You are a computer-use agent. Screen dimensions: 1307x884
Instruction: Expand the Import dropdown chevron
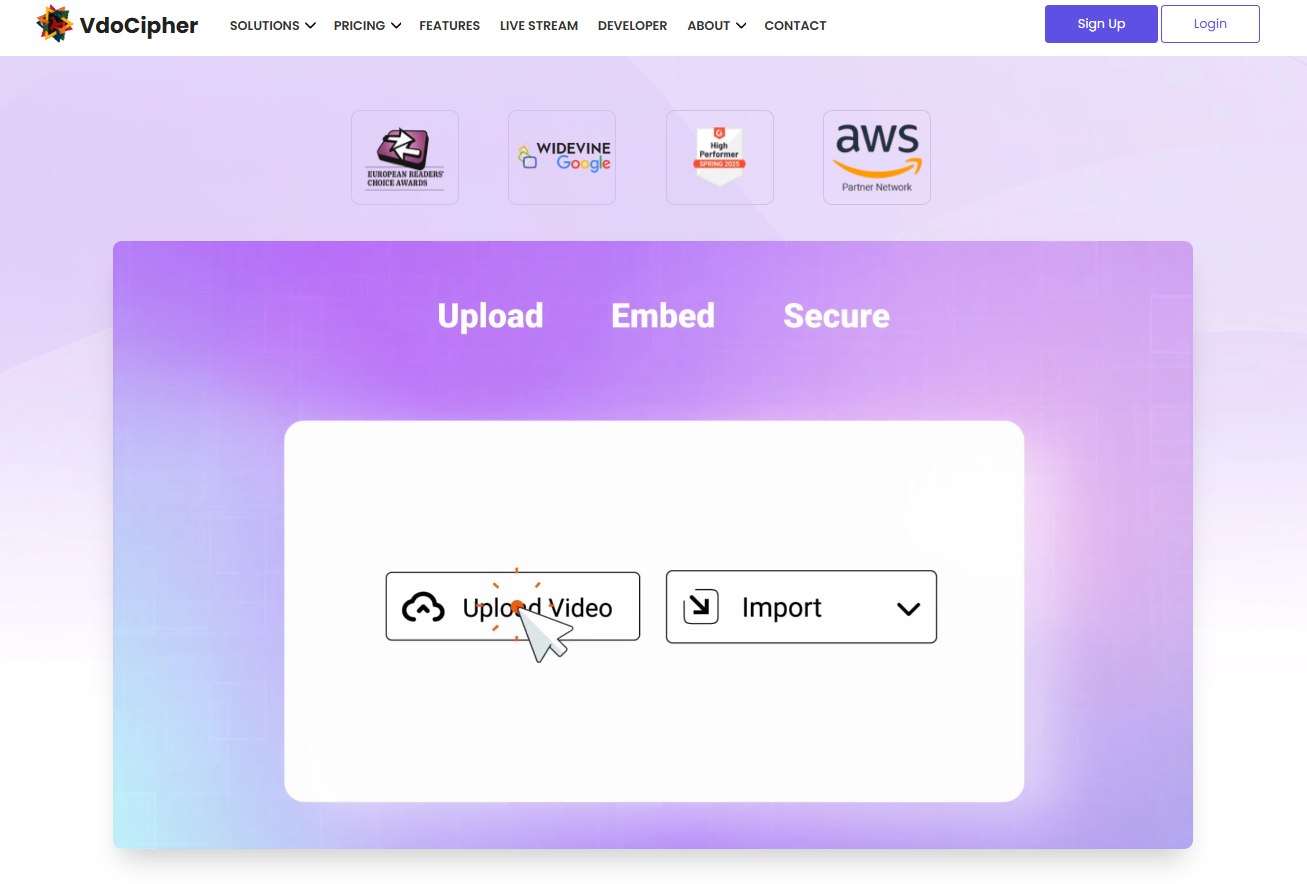908,608
